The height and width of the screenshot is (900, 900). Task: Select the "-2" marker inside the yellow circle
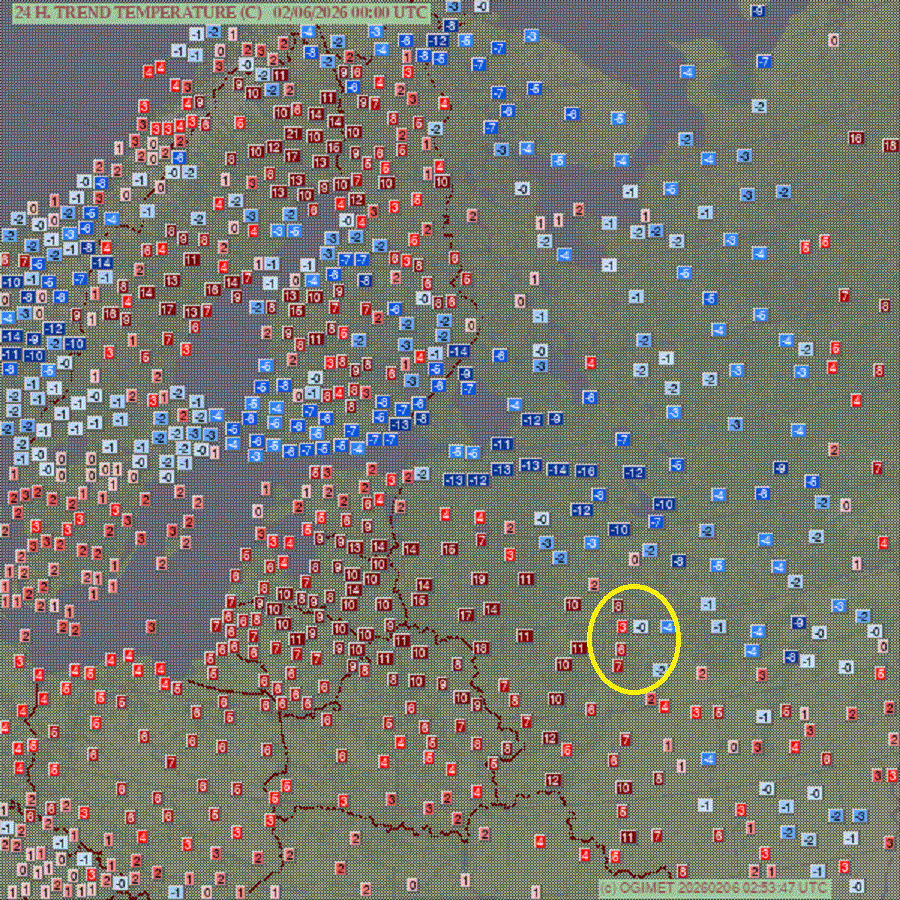point(660,669)
